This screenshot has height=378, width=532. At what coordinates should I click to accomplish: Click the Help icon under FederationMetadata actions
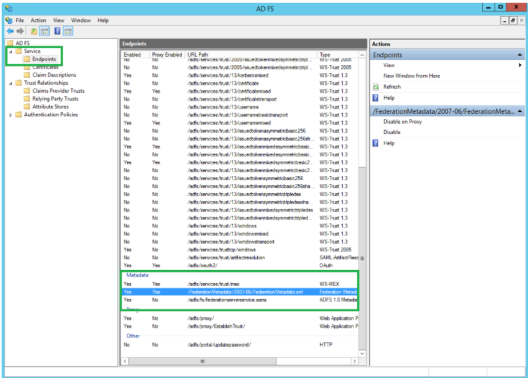coord(376,143)
